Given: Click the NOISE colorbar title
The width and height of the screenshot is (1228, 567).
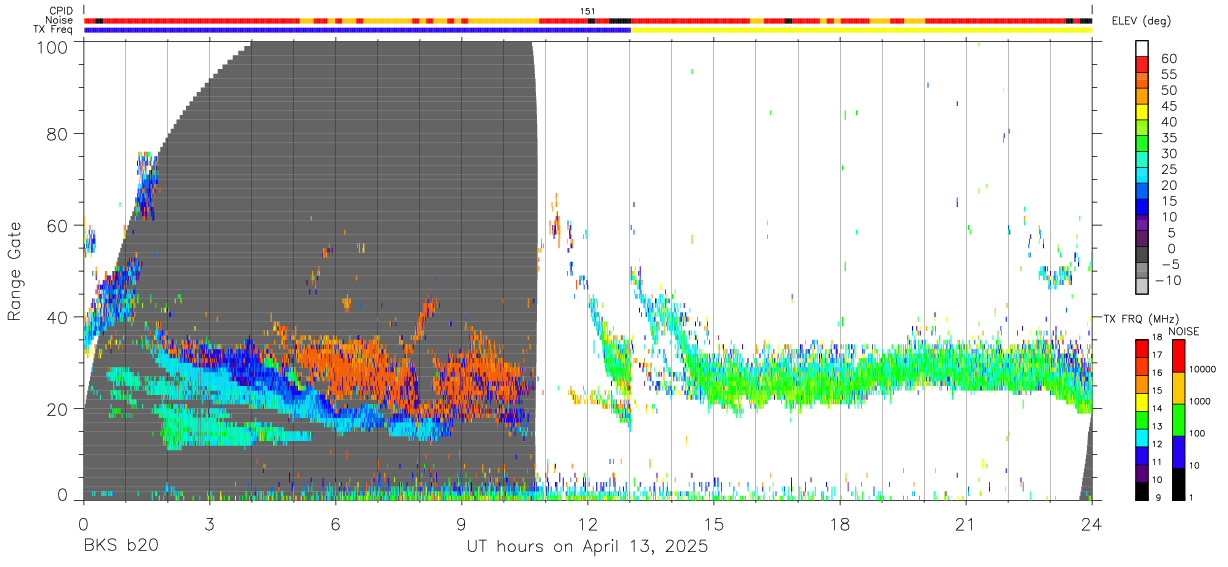Looking at the screenshot, I should tap(1183, 331).
